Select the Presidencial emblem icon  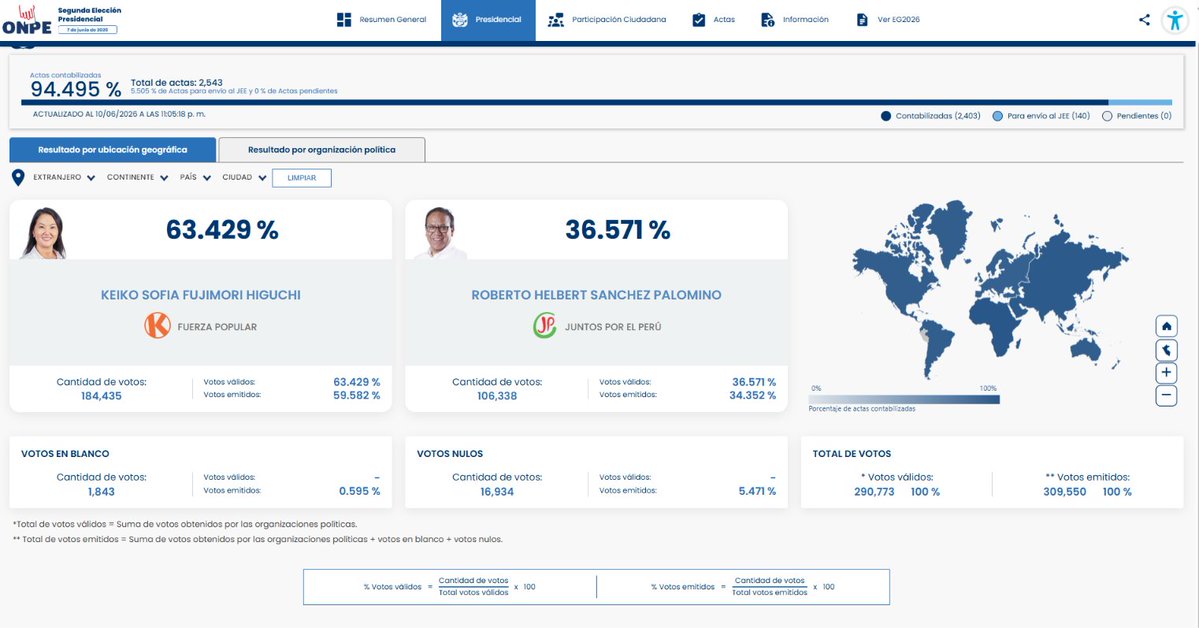pyautogui.click(x=460, y=20)
